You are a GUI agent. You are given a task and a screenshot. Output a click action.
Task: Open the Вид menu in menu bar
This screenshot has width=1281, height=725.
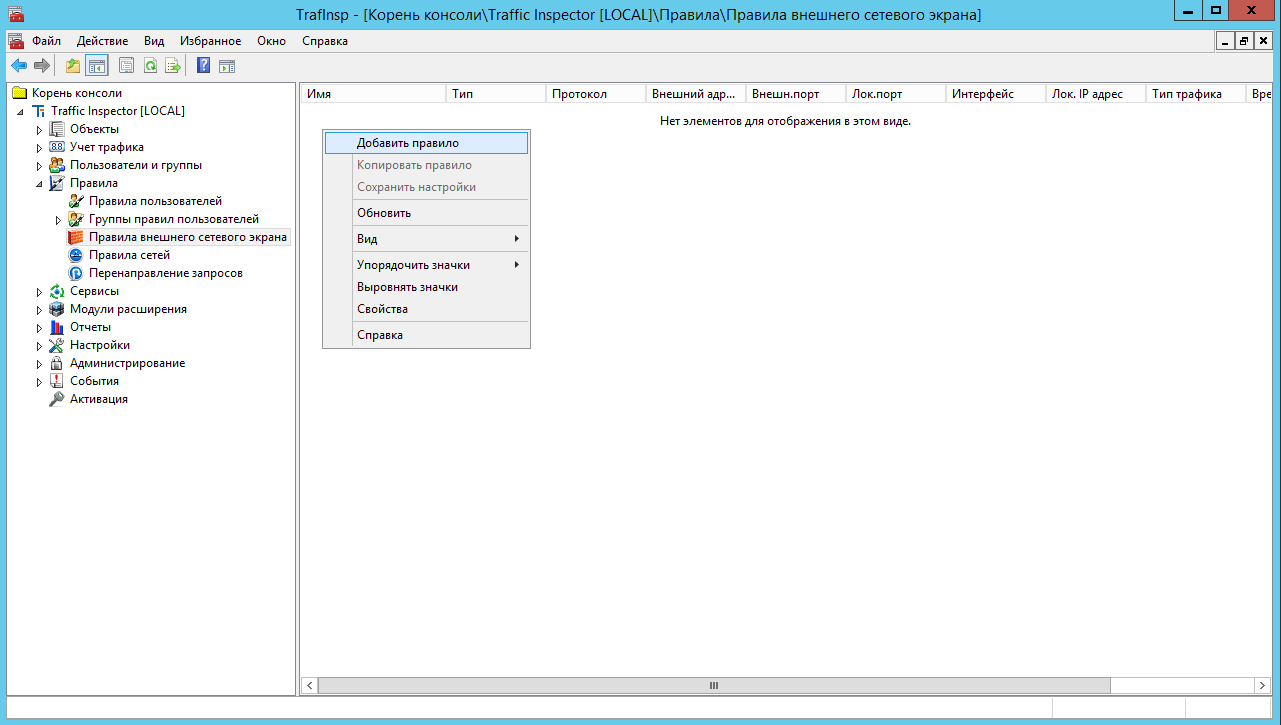pos(154,41)
